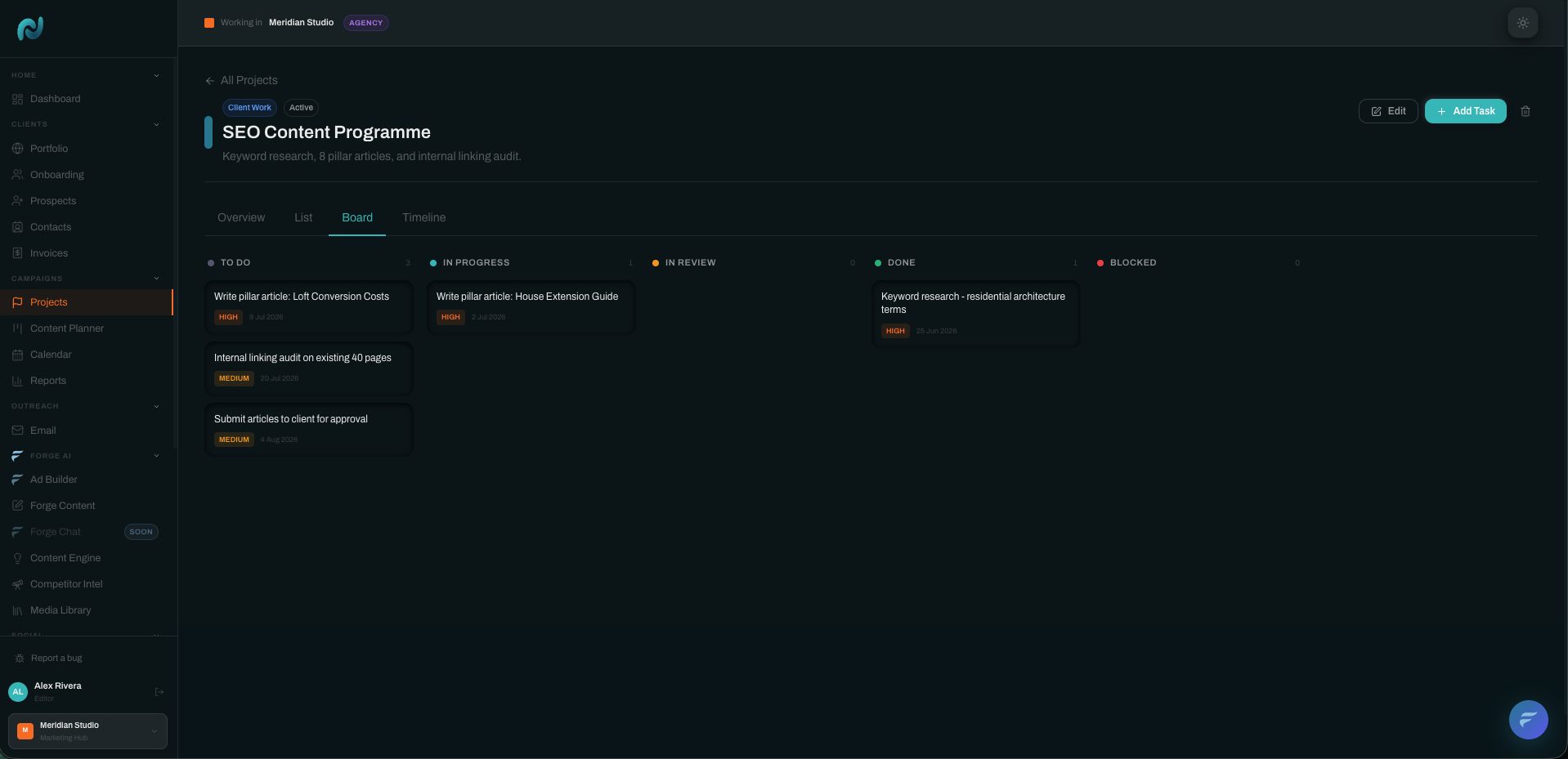Open the Meridian Studio workspace switcher
Viewport: 1568px width, 759px height.
pyautogui.click(x=87, y=731)
